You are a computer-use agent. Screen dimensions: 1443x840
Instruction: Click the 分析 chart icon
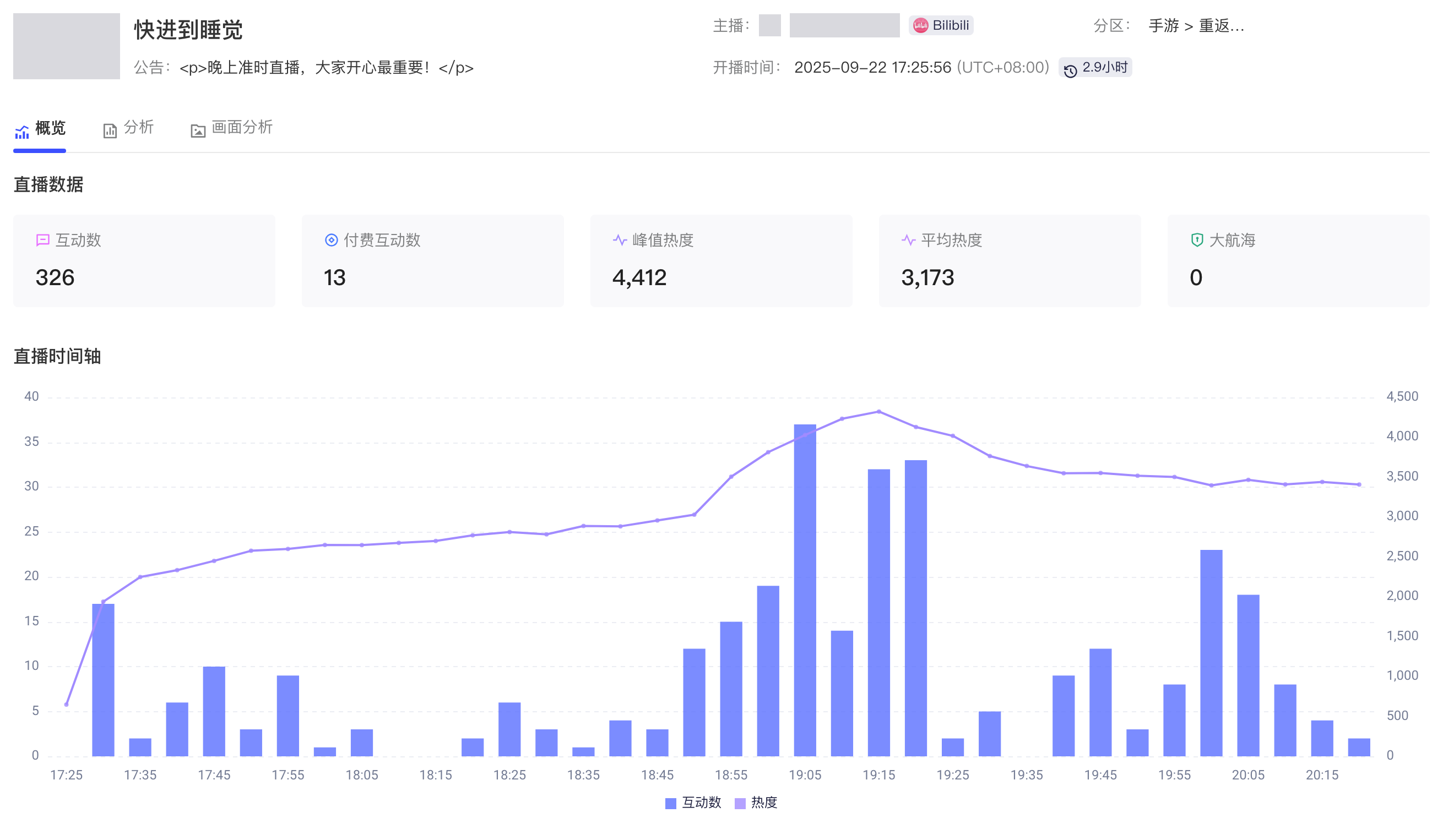pos(110,131)
